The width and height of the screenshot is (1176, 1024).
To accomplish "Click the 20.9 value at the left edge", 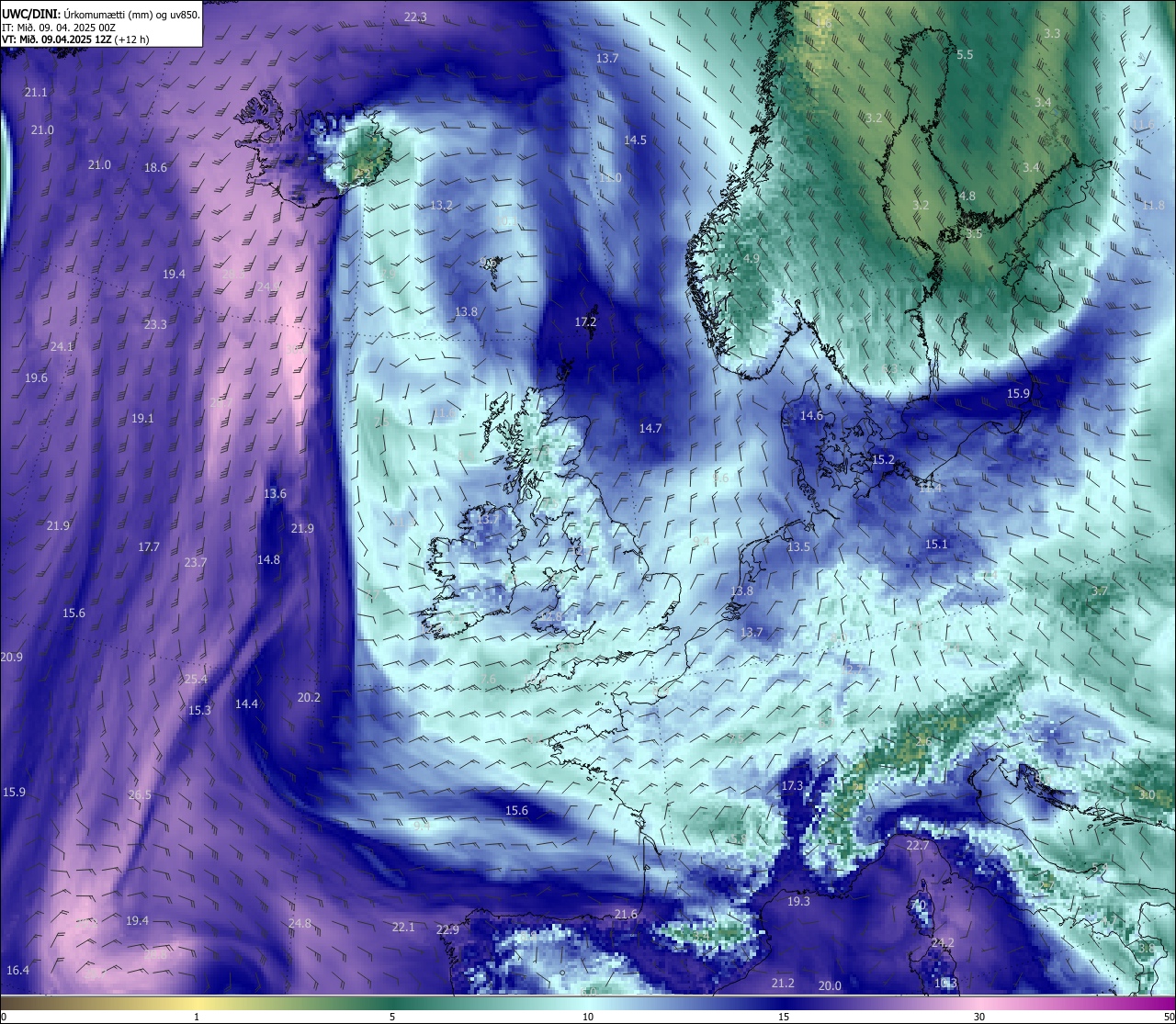I will coord(12,658).
